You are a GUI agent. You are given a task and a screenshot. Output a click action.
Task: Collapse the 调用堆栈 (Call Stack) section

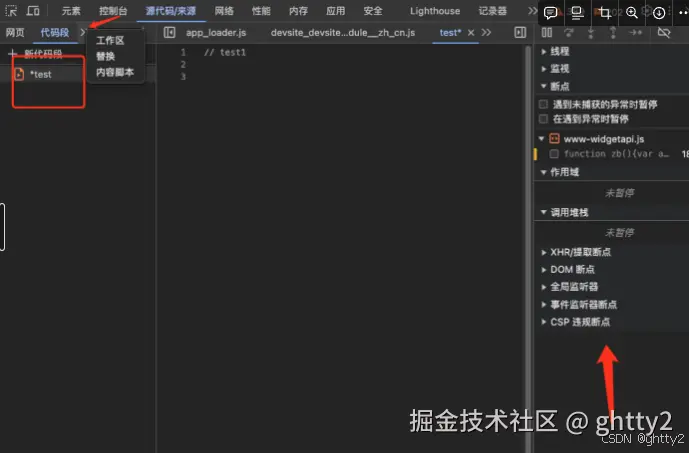coord(544,213)
